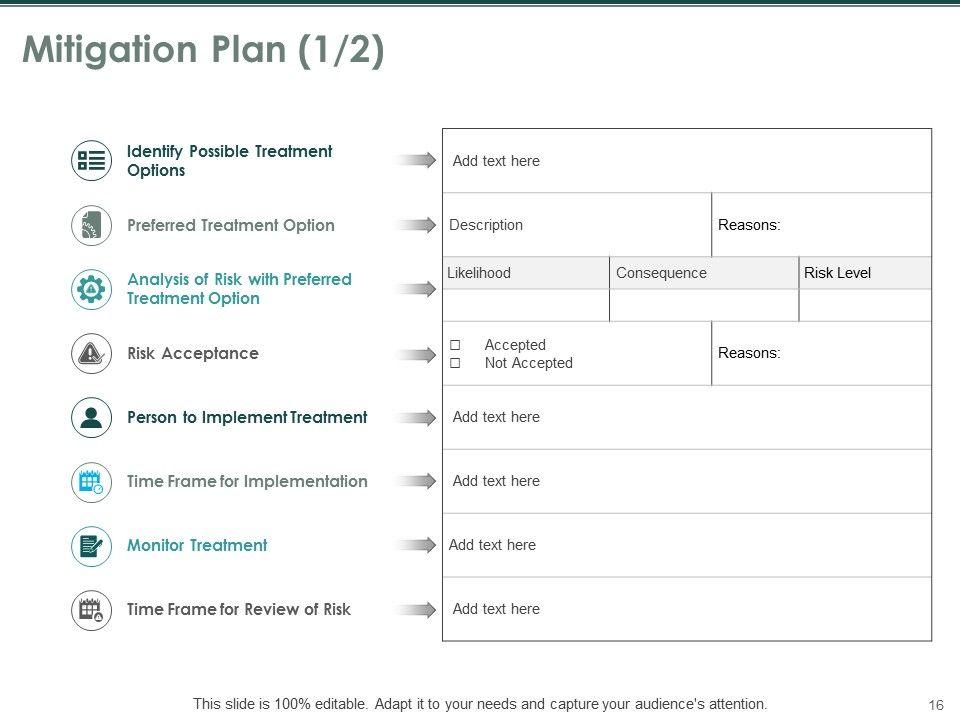Click the arrow next to Monitor Treatment
This screenshot has width=960, height=720.
[416, 545]
